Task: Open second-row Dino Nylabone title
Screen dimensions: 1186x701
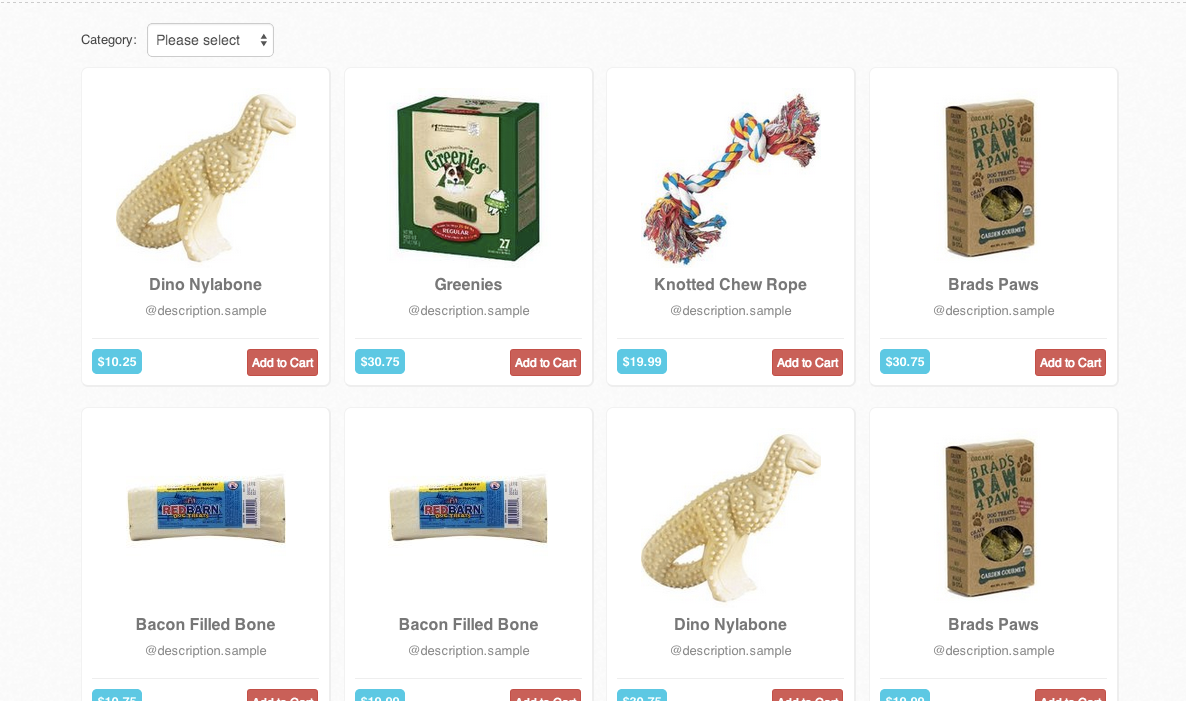Action: click(731, 625)
